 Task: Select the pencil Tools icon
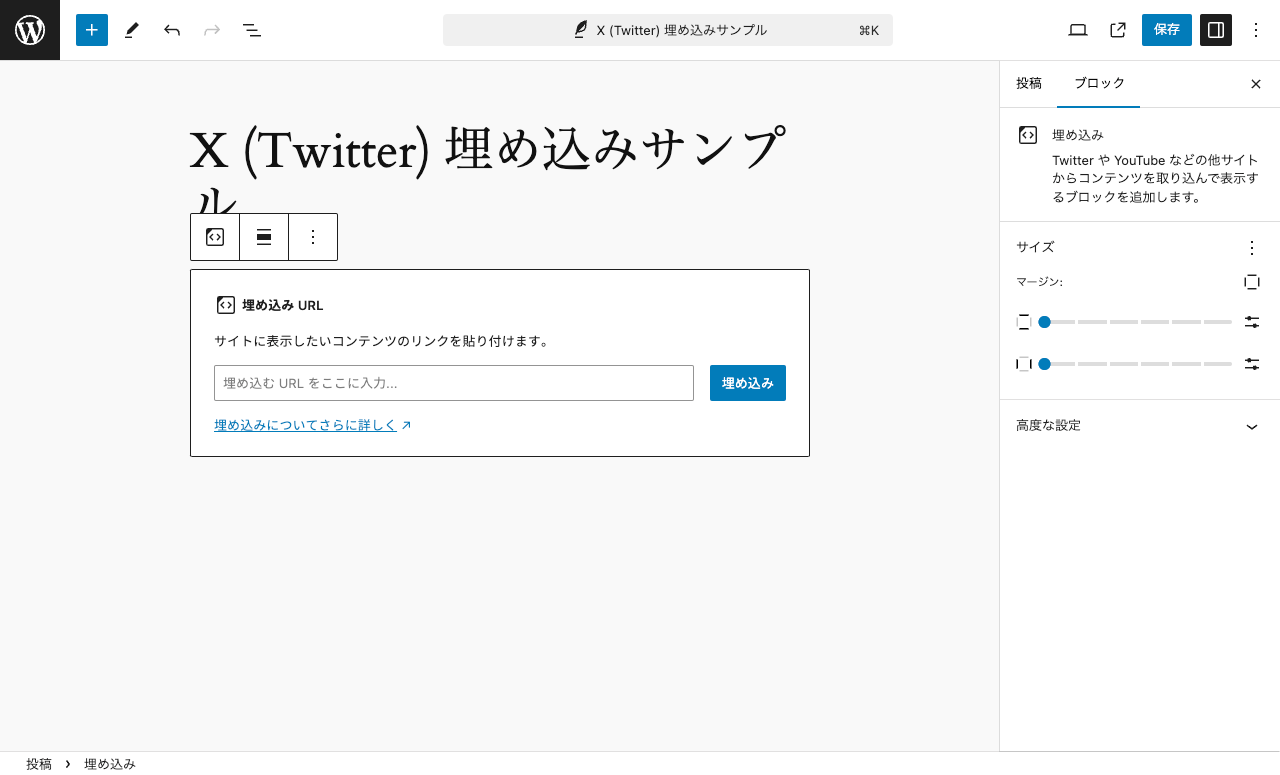point(132,30)
